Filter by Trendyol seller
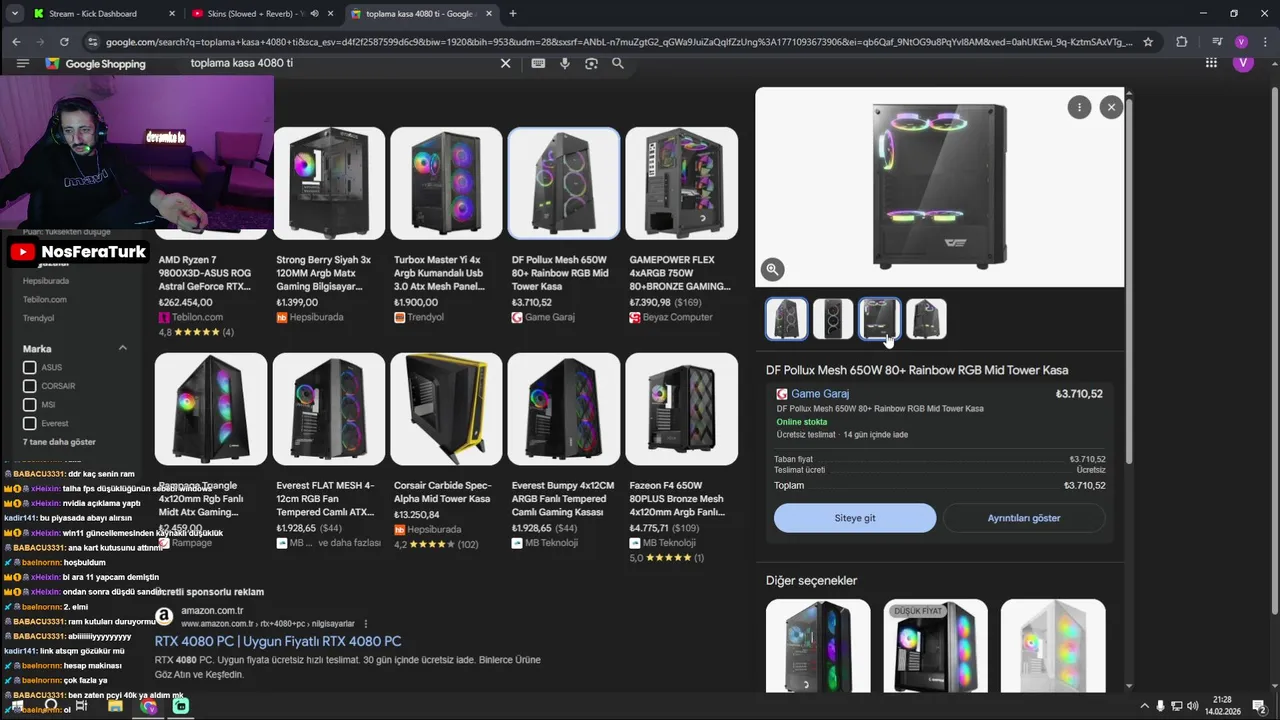The image size is (1280, 720). [39, 318]
